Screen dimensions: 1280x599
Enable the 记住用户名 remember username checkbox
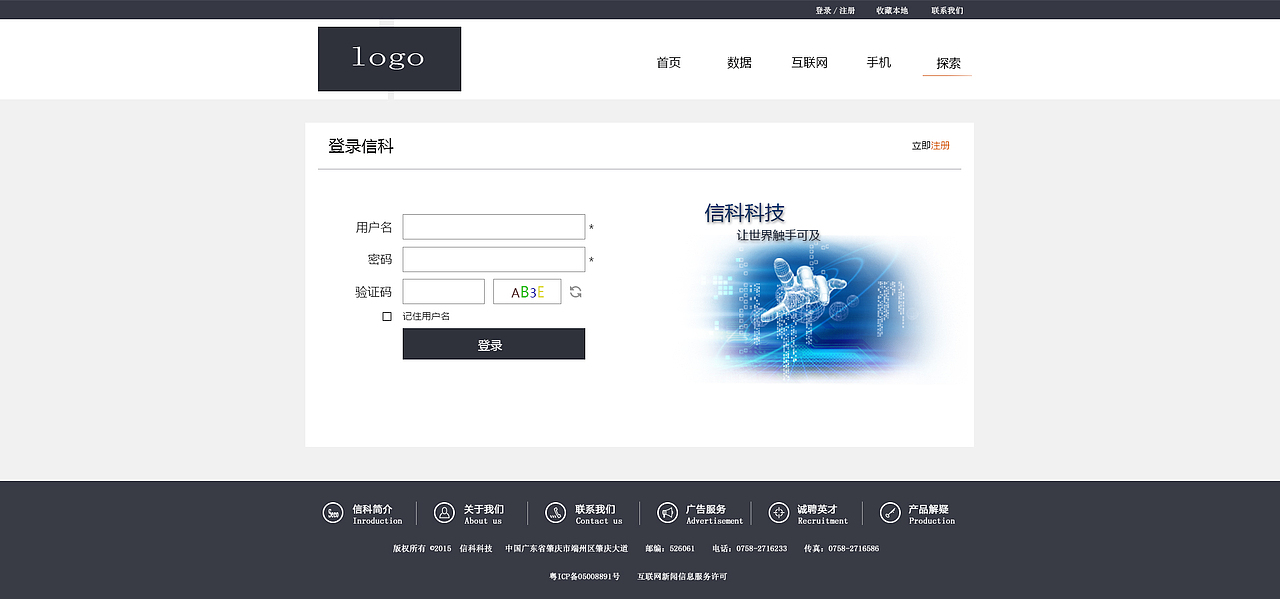point(386,316)
